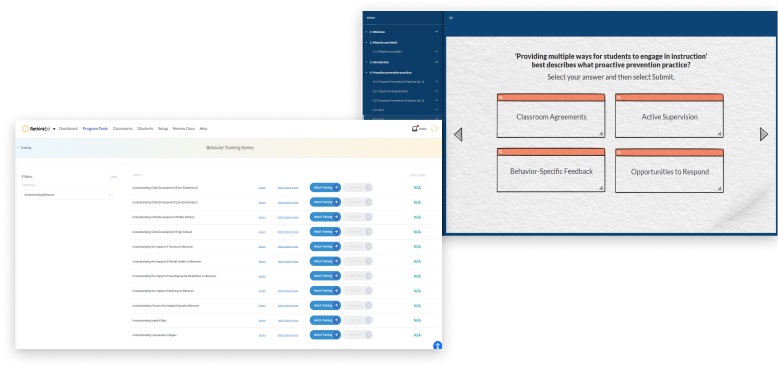Assign the Developmental Disabilities training

[x=262, y=276]
